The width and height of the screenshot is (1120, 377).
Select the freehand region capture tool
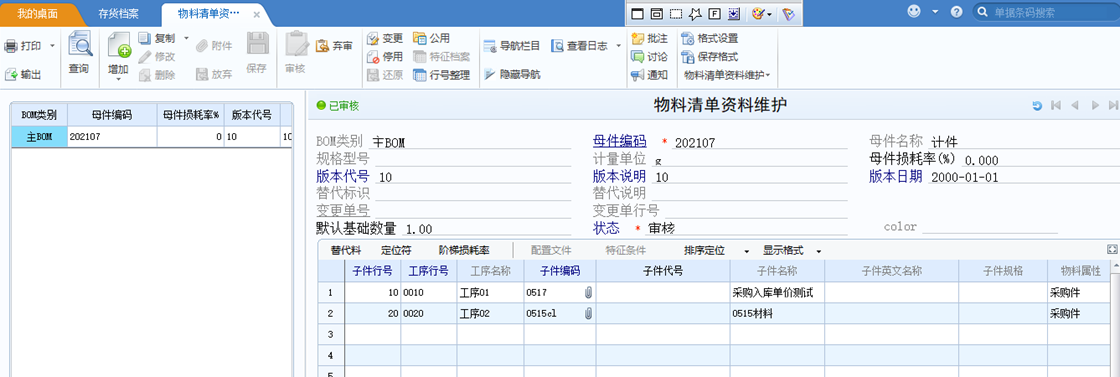tap(696, 14)
